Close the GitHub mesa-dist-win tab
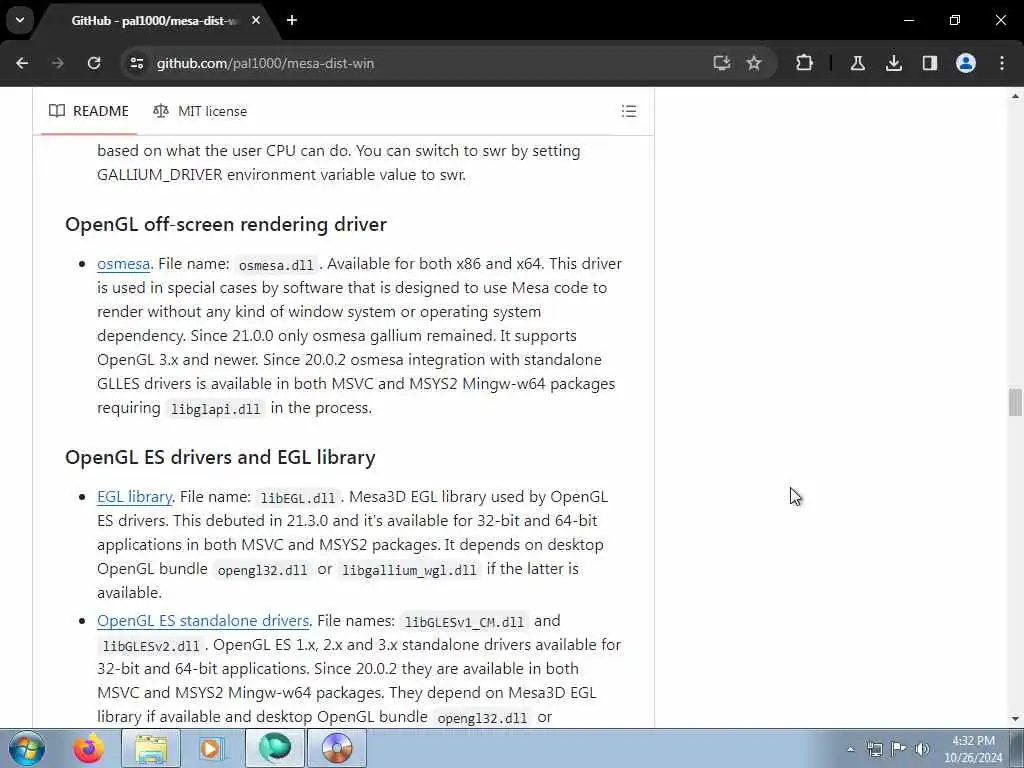This screenshot has width=1024, height=768. click(256, 20)
